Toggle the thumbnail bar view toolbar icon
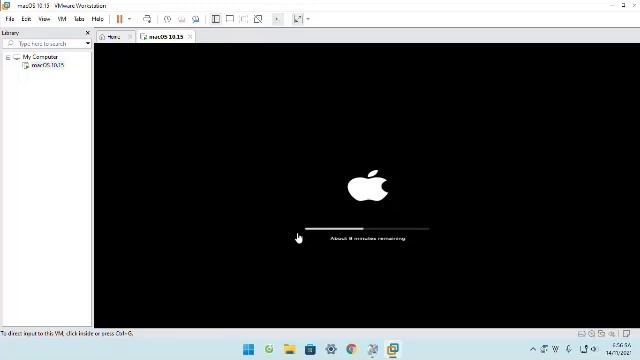 click(x=230, y=19)
